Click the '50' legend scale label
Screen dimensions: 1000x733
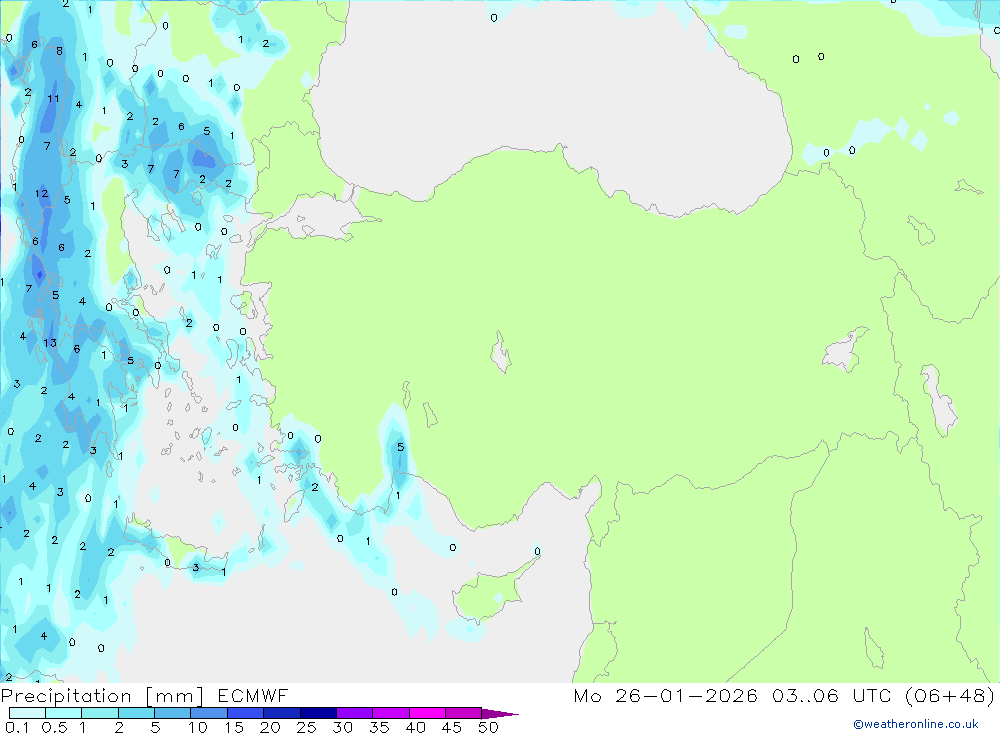click(489, 727)
